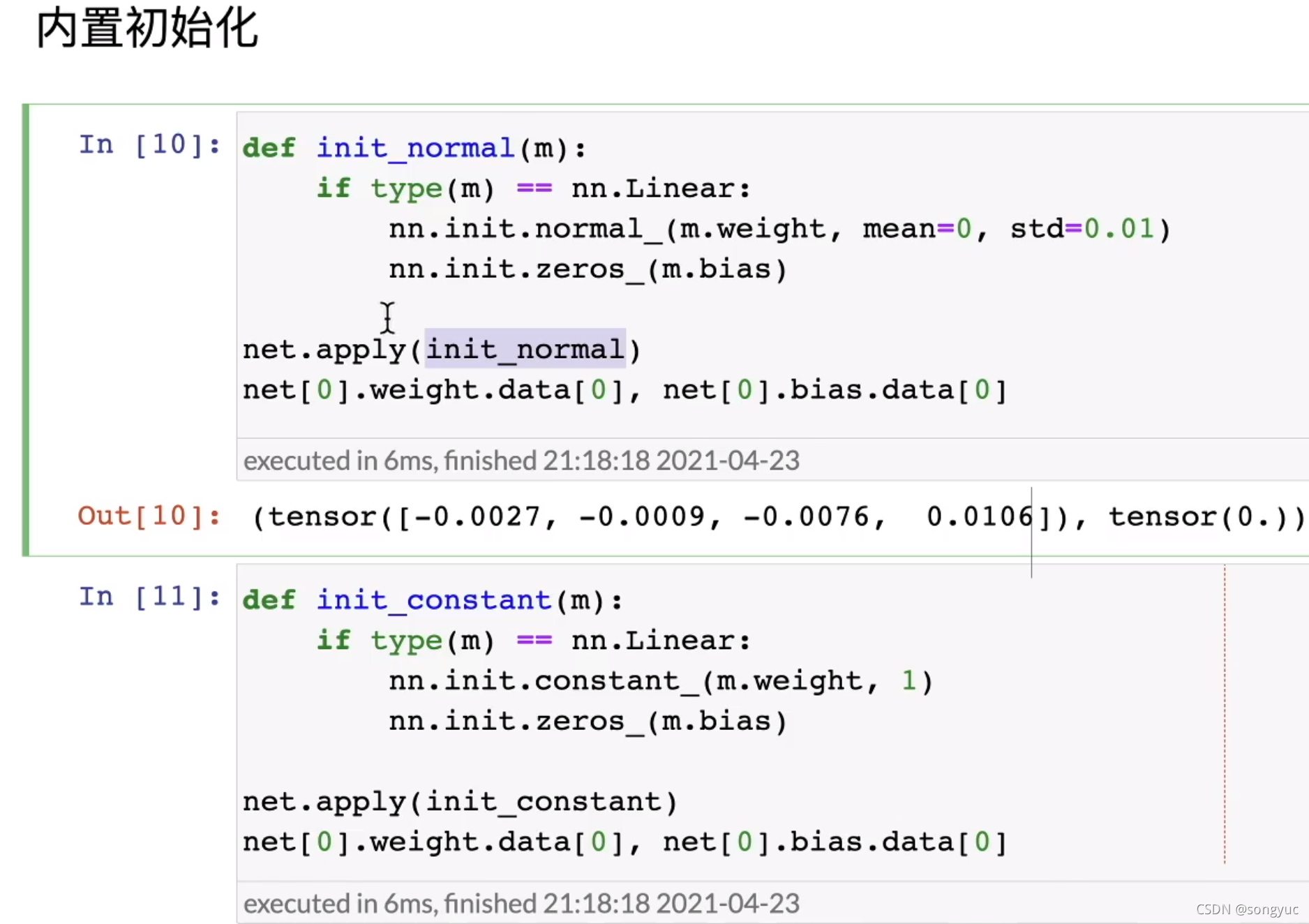This screenshot has height=924, width=1309.
Task: Select the In [10] cell prompt
Action: click(149, 145)
